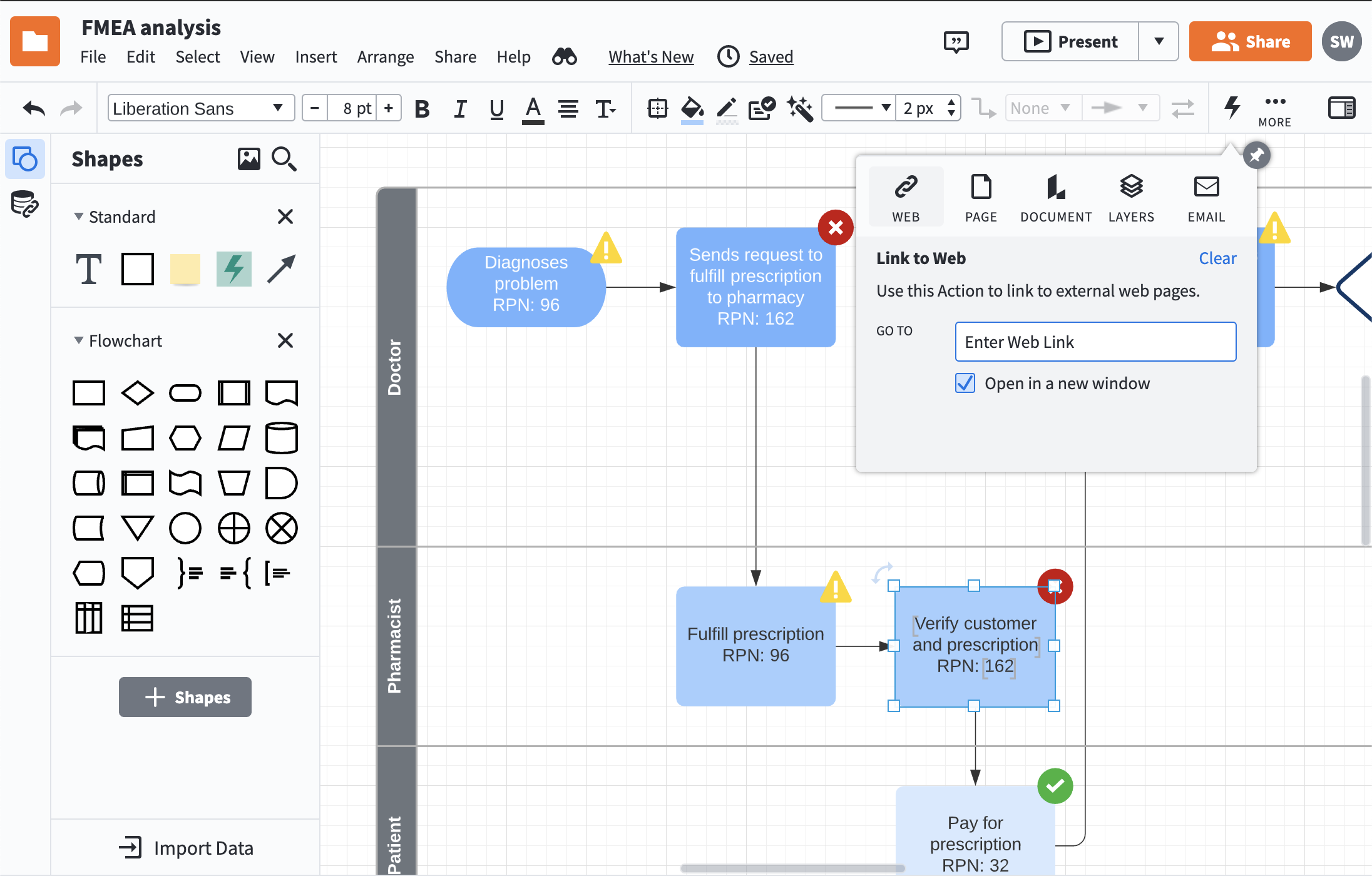Switch to the LAYERS link tab
Viewport: 1372px width, 876px height.
tap(1131, 198)
